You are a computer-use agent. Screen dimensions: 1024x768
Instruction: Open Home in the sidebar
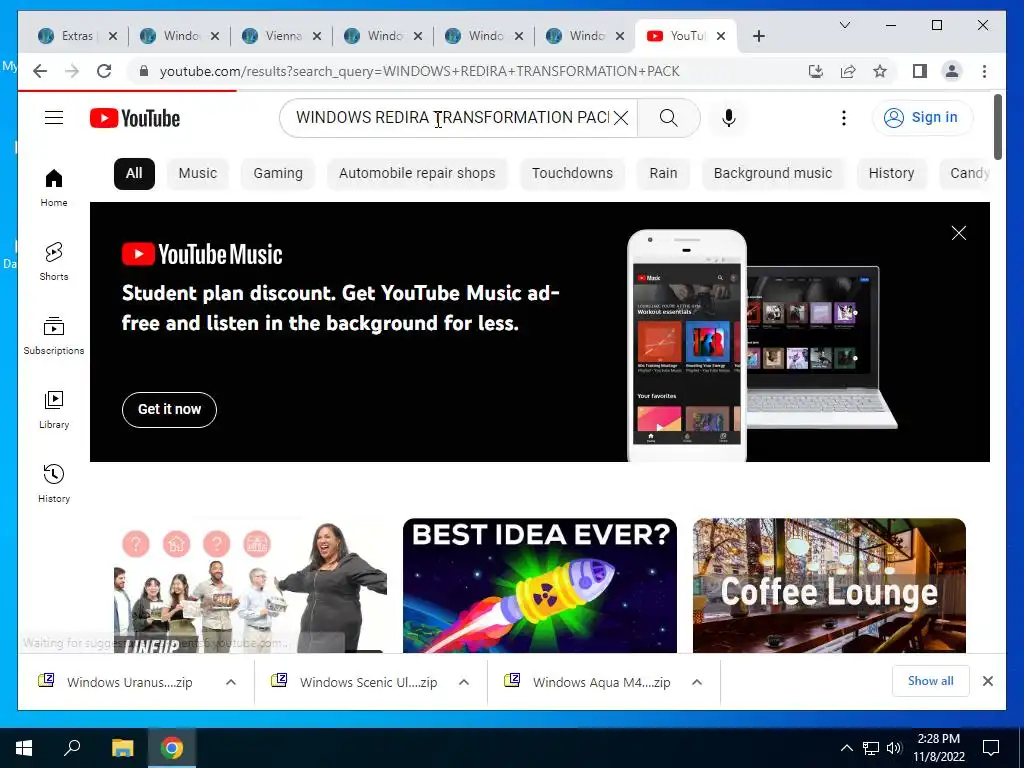[54, 188]
